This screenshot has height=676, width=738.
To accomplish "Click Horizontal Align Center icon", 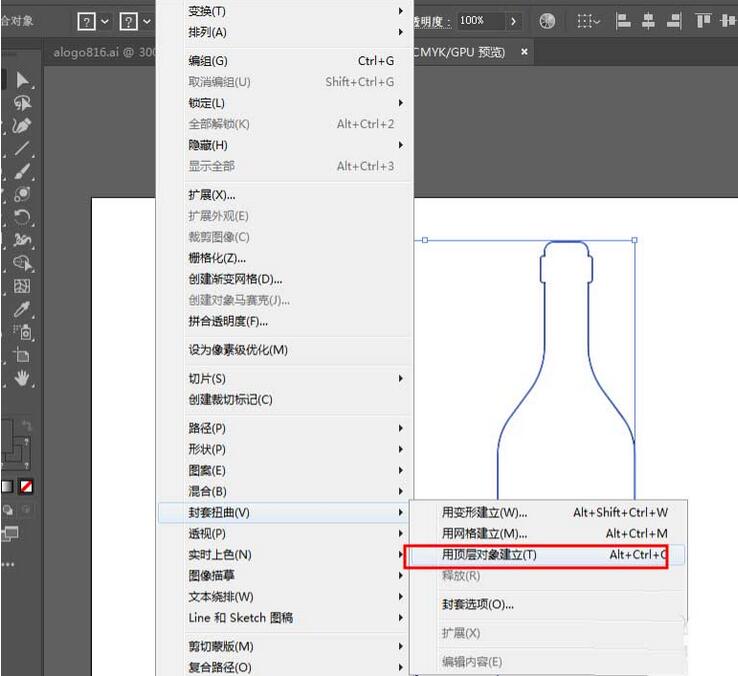I will 649,21.
